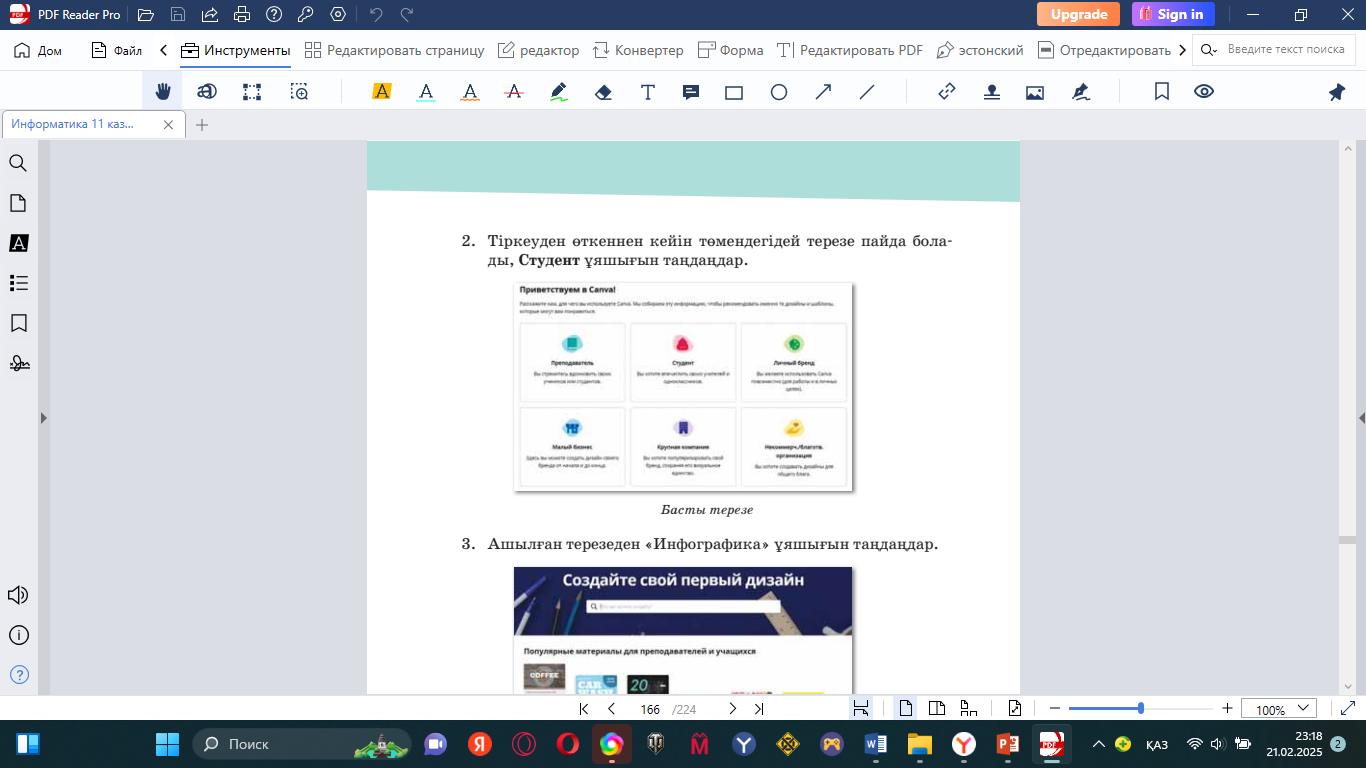Screen dimensions: 1366x768
Task: Expand the left side panel
Action: [x=43, y=418]
